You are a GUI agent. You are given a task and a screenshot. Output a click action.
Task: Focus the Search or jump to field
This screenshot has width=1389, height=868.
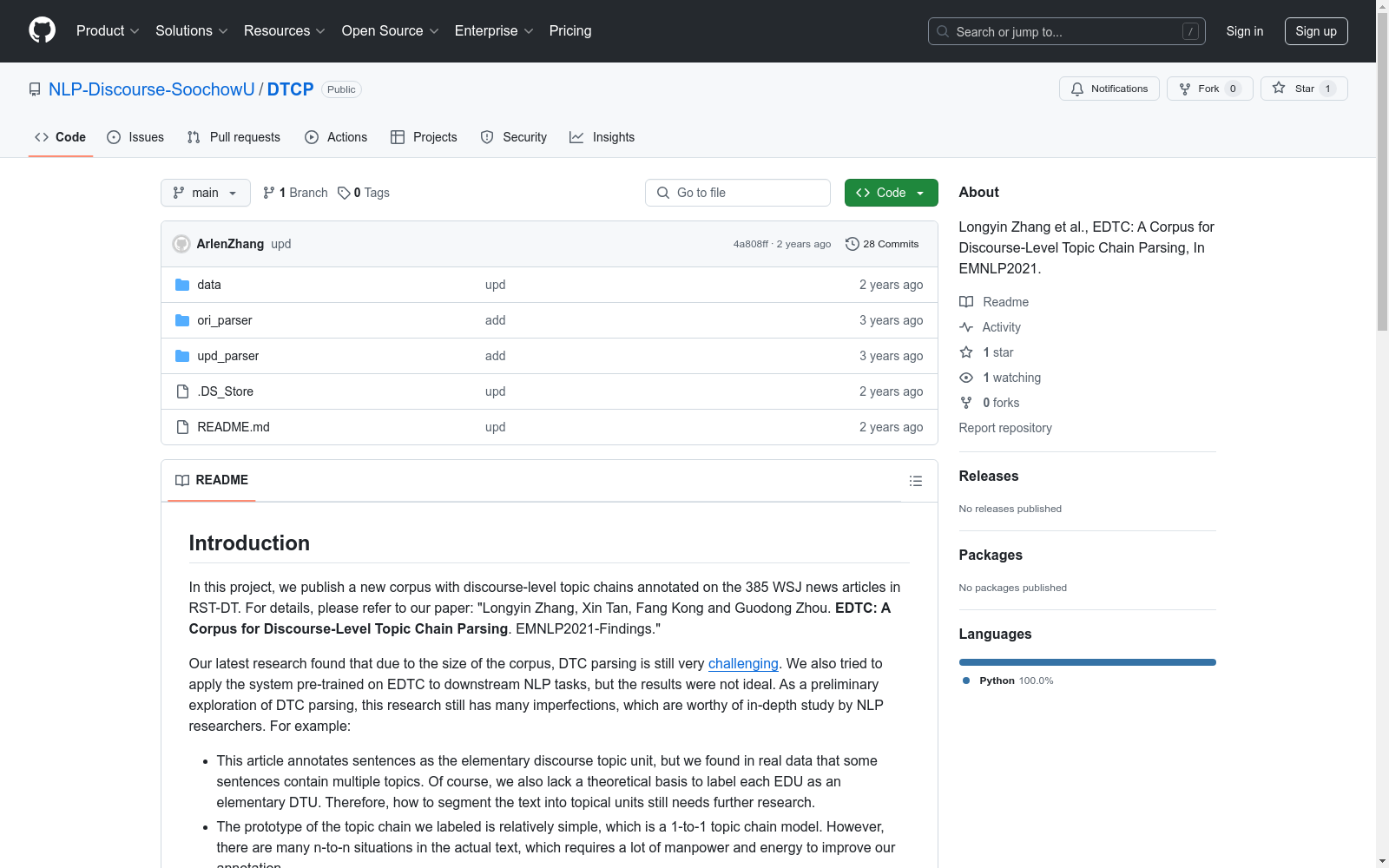[1066, 31]
